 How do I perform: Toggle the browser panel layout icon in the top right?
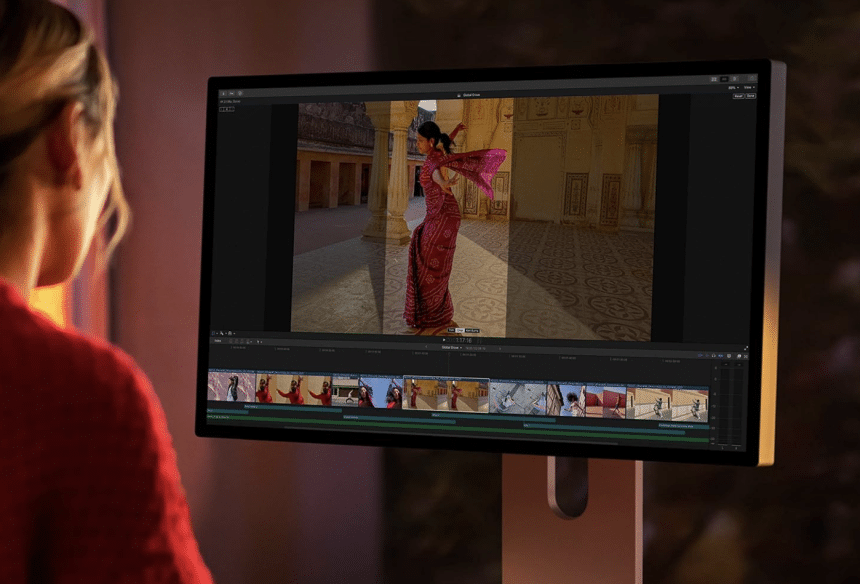(714, 78)
